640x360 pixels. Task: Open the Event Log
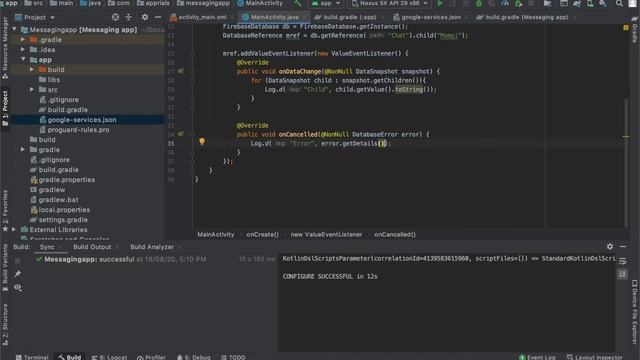tap(537, 357)
